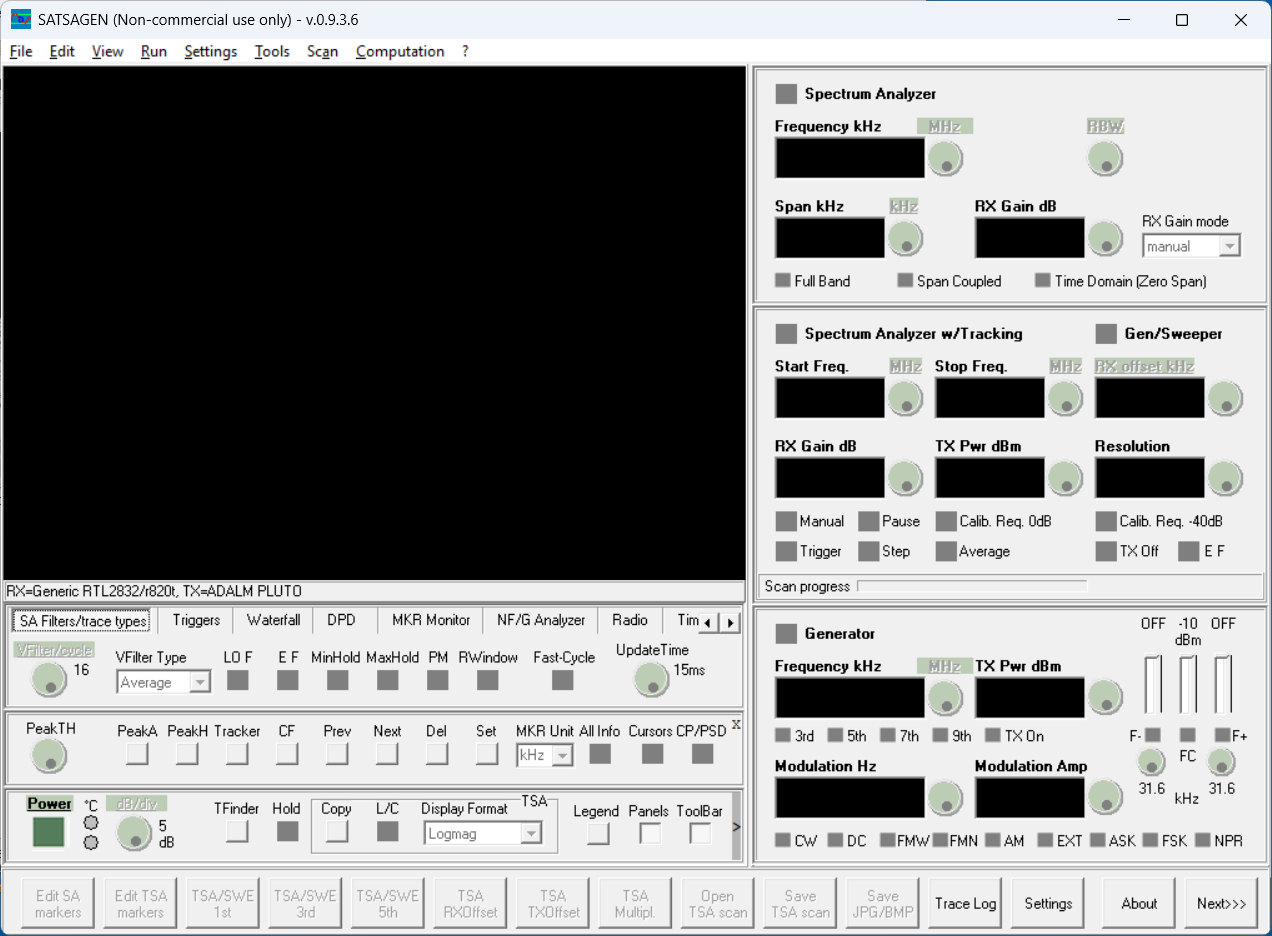Screen dimensions: 1272x936
Task: Click the Copy button in TSA group
Action: click(x=337, y=831)
